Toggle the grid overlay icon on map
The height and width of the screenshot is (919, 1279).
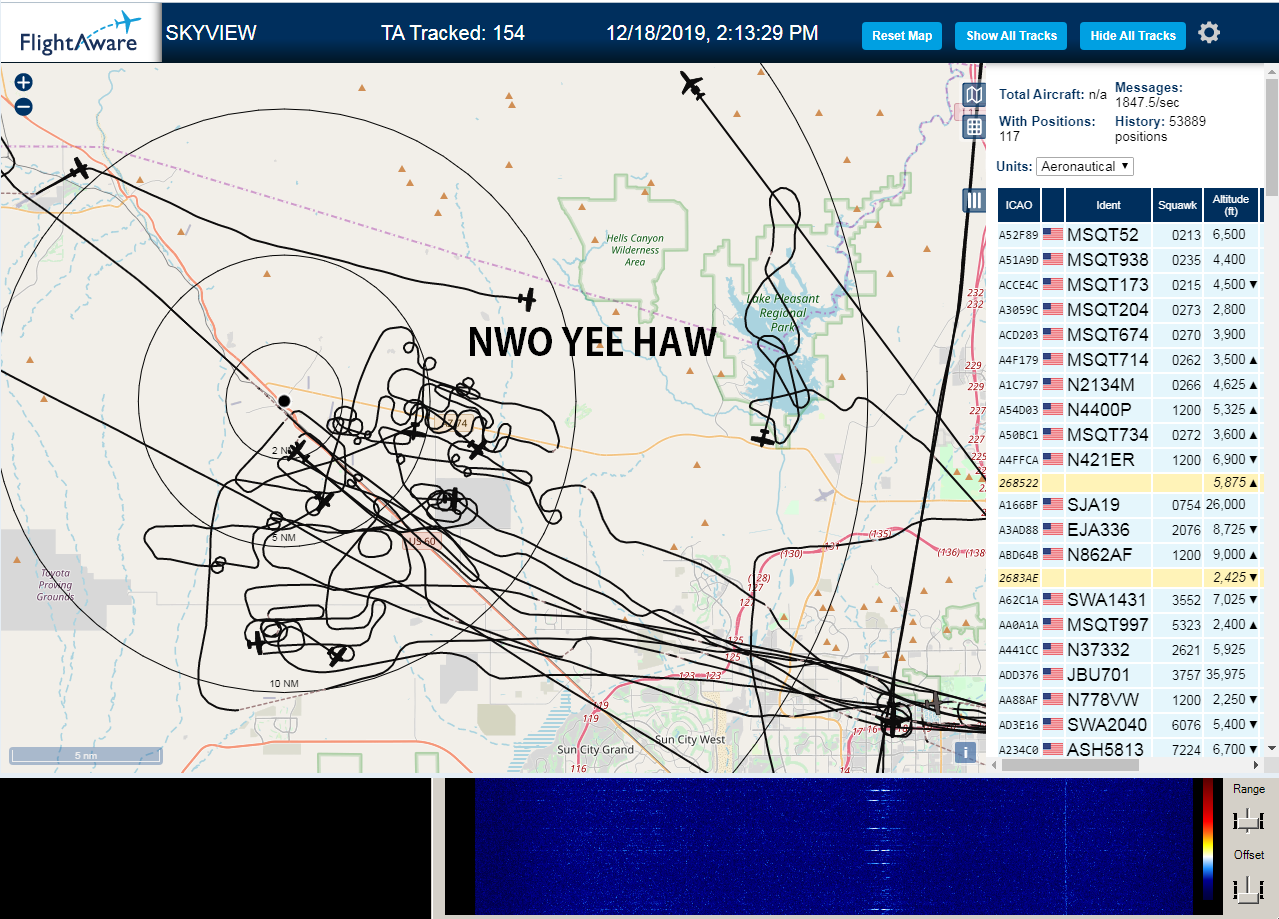pyautogui.click(x=974, y=127)
